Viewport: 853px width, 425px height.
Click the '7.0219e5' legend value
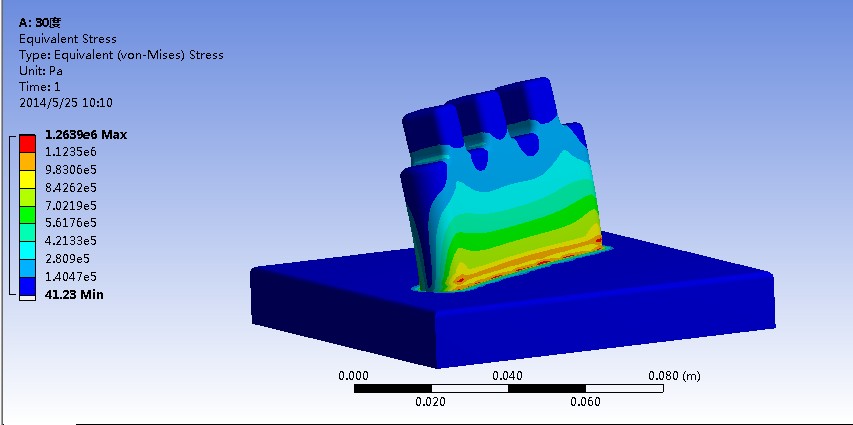coord(71,206)
